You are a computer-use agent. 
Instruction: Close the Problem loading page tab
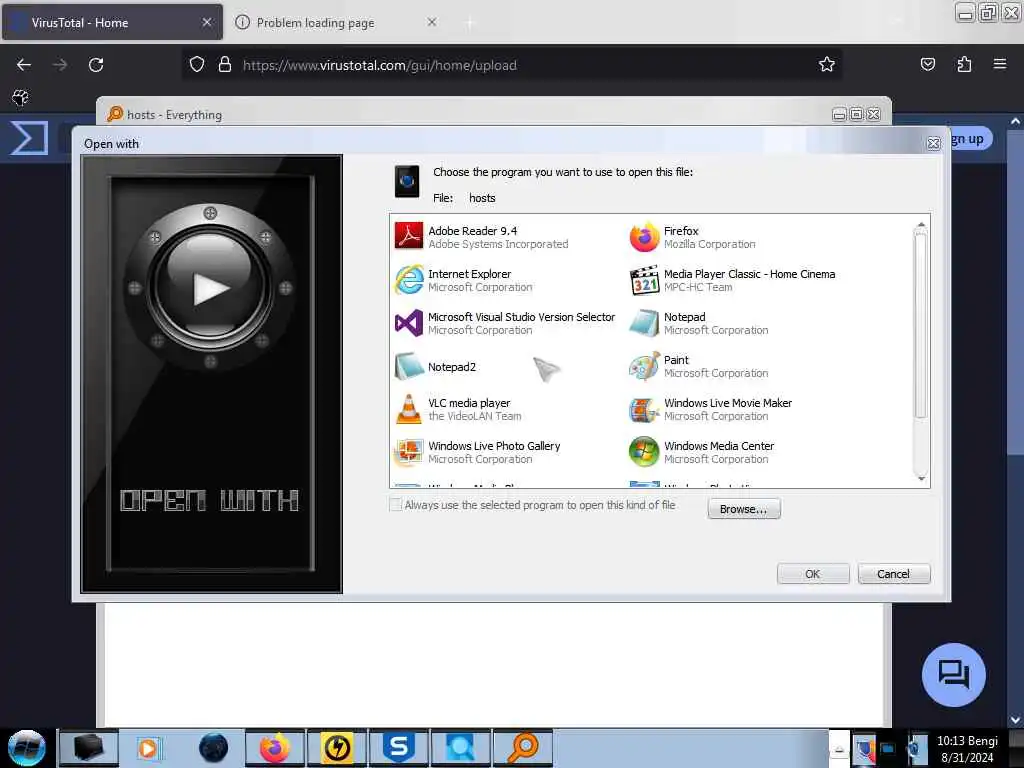tap(432, 22)
